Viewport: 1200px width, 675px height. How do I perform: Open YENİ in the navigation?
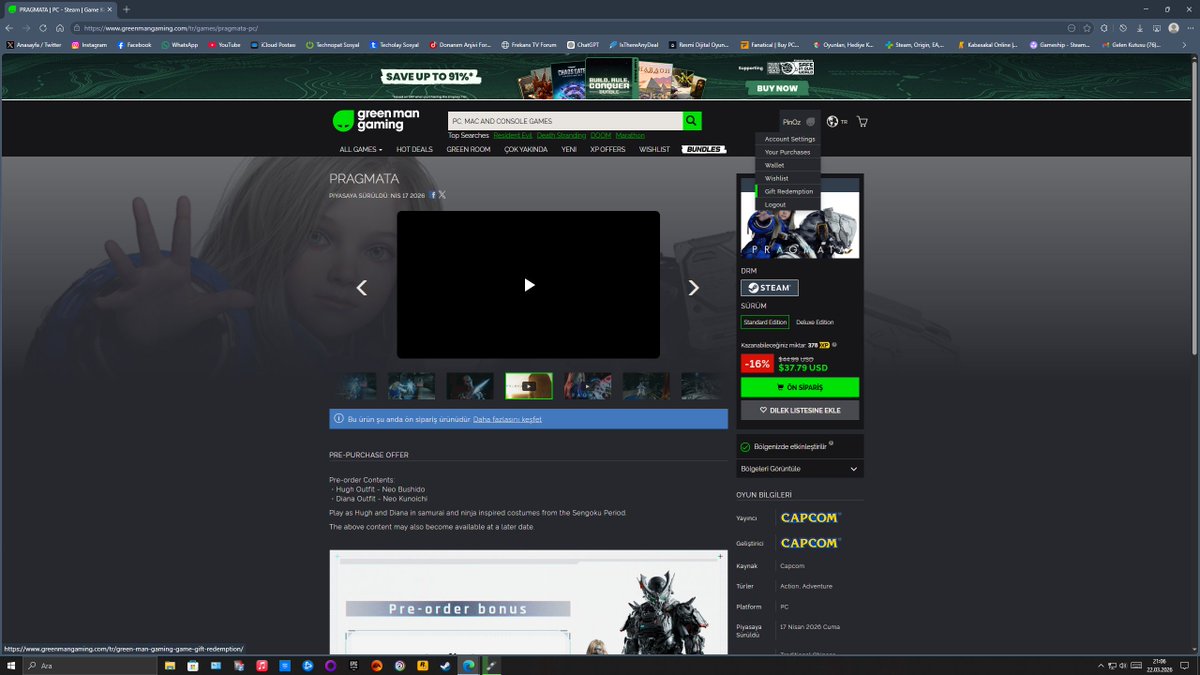[x=569, y=149]
